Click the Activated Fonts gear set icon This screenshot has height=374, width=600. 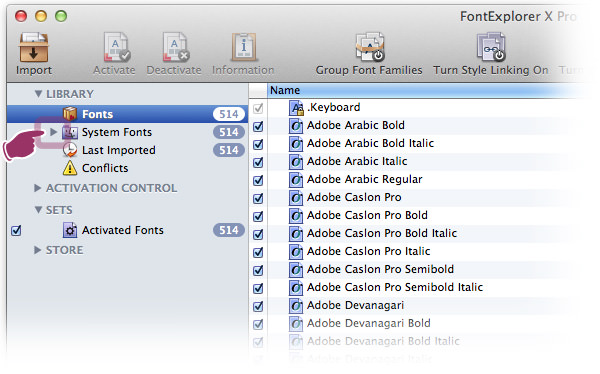(x=70, y=230)
